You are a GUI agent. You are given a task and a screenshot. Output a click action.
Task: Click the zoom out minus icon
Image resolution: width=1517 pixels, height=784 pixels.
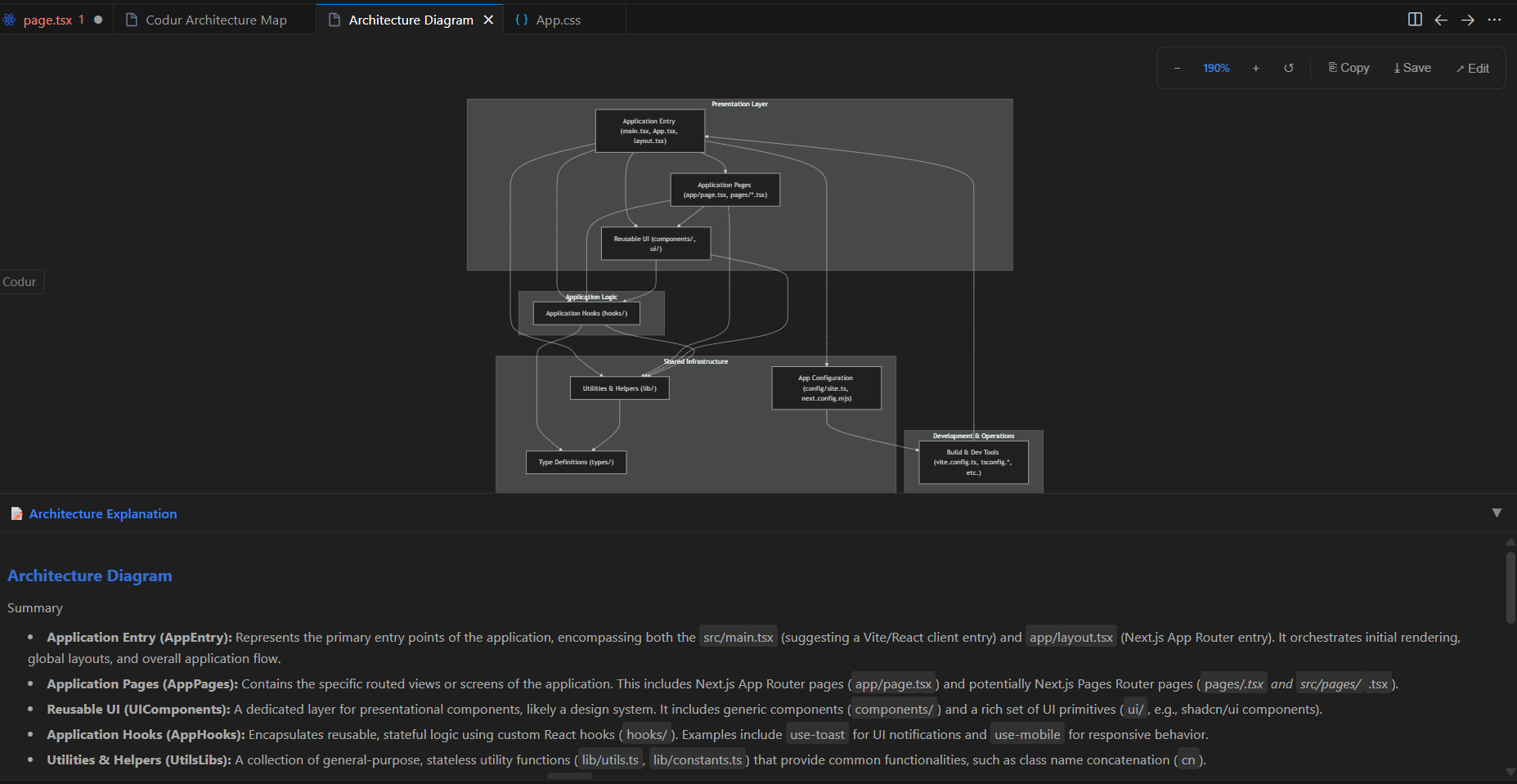(1177, 68)
